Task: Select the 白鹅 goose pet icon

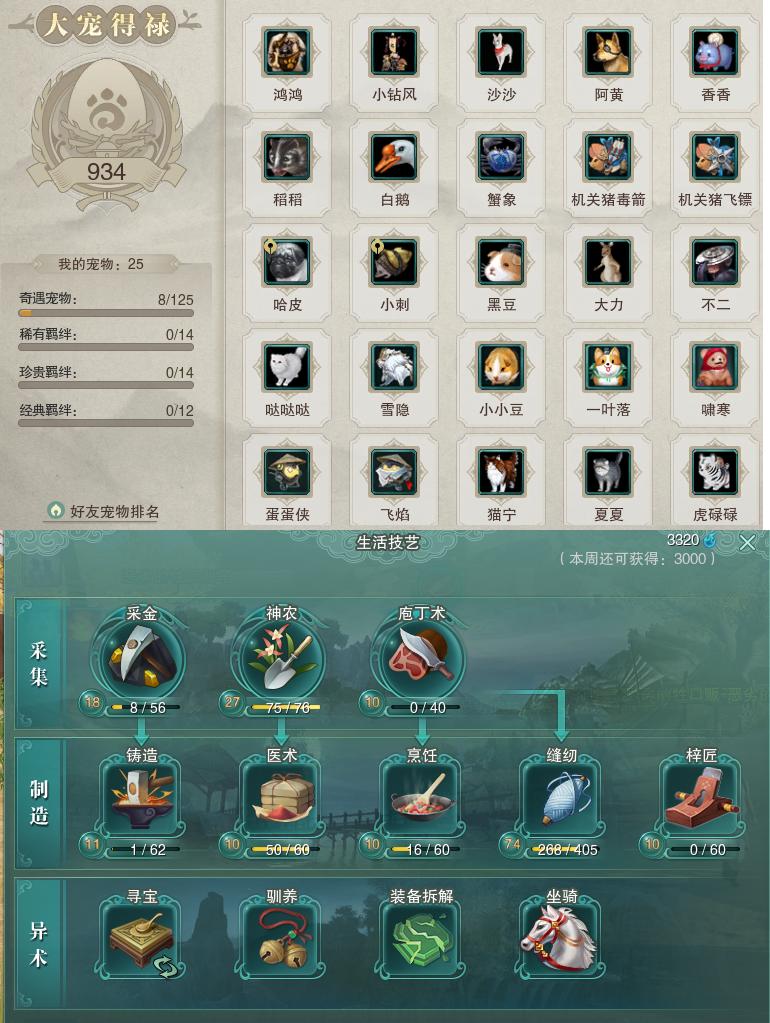Action: tap(394, 157)
